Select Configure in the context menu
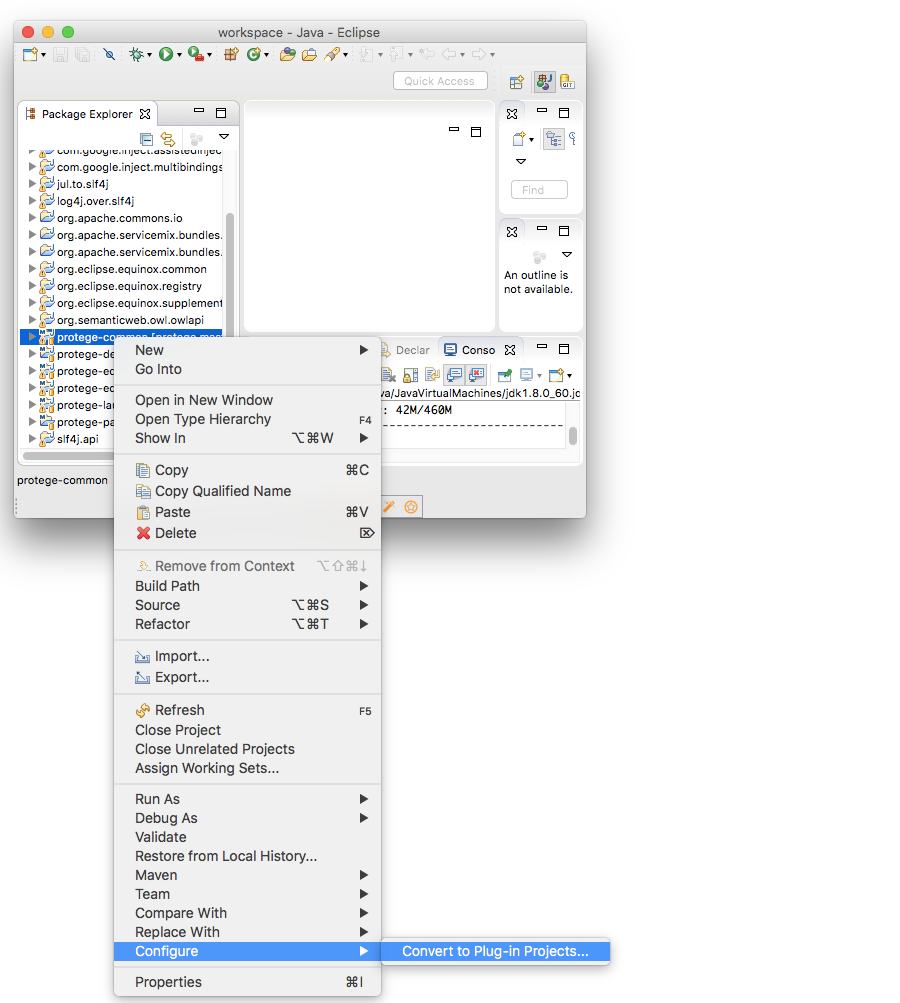The height and width of the screenshot is (1003, 900). coord(247,951)
